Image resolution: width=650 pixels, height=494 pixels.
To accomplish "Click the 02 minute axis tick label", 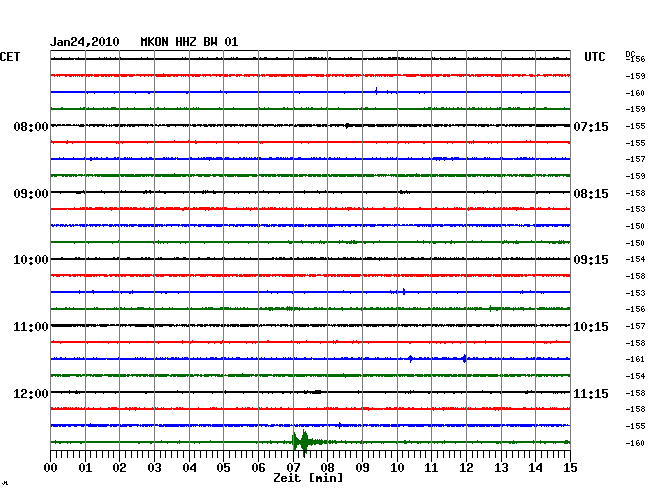I will pos(119,467).
